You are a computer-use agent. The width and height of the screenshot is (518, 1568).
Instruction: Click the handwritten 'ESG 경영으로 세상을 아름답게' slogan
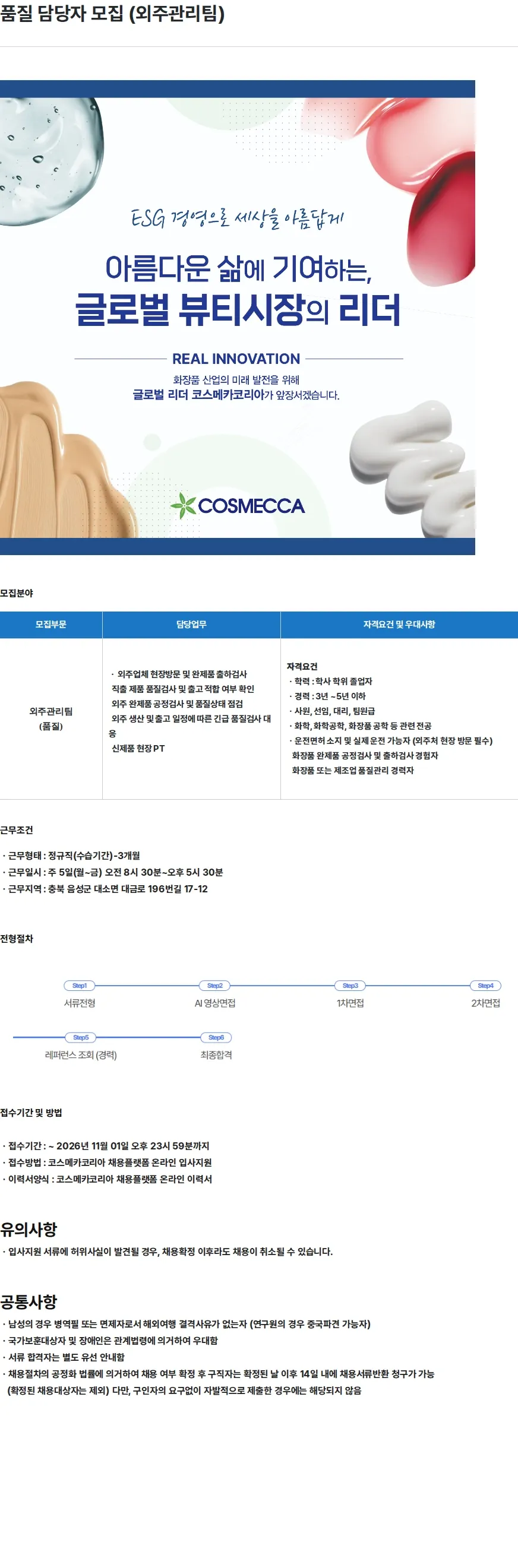point(238,218)
